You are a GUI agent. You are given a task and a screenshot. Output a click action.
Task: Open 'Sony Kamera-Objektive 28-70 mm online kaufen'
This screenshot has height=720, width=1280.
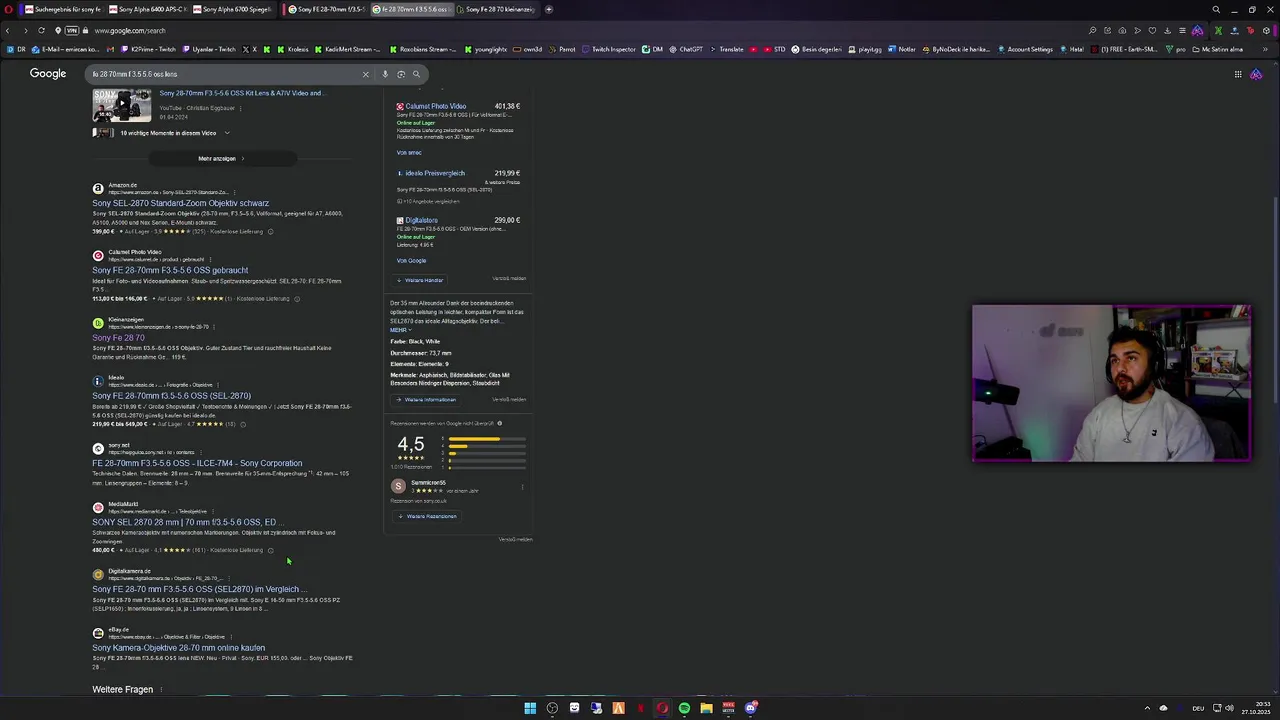point(178,648)
